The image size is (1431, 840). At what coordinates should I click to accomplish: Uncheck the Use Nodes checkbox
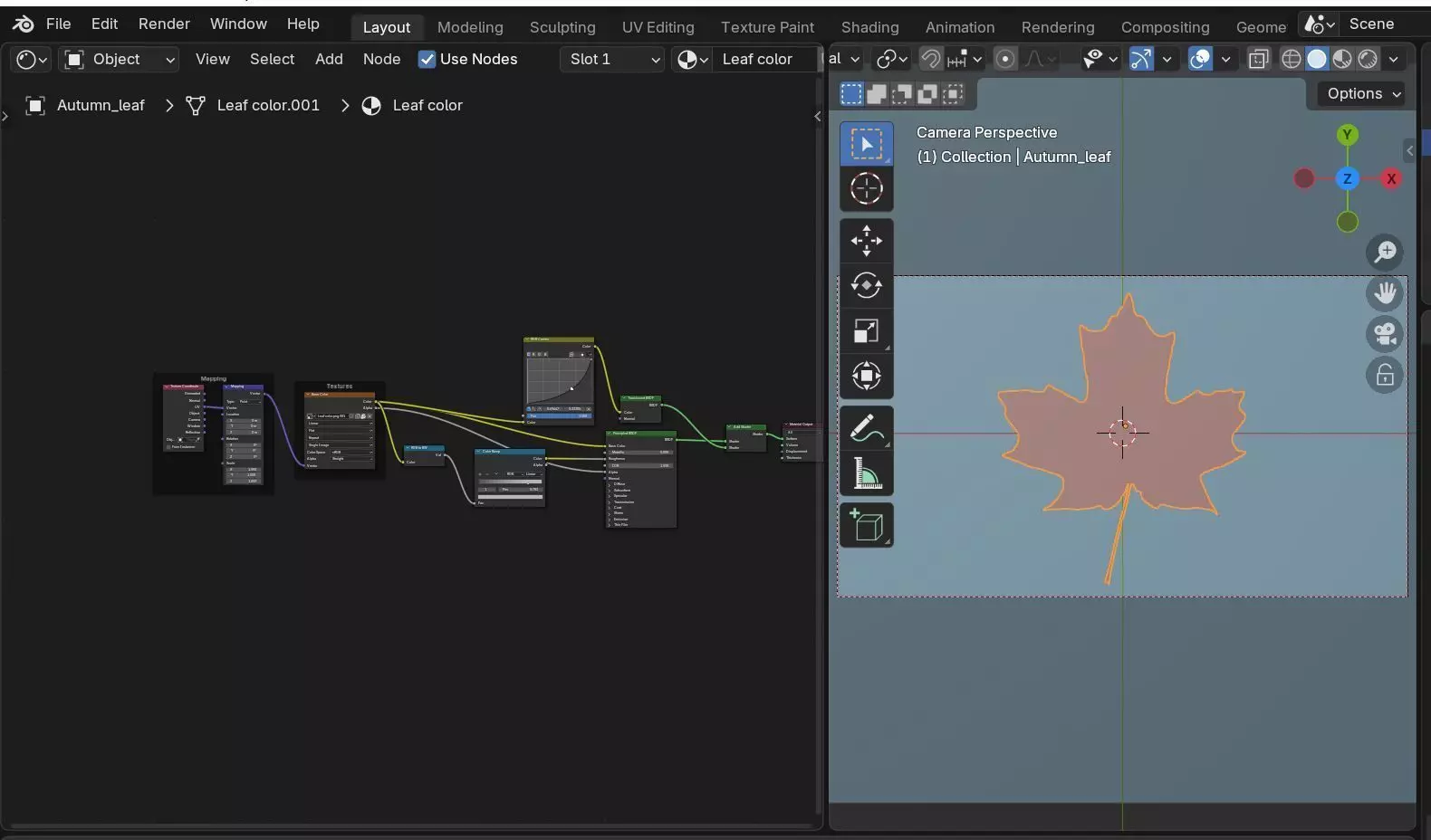click(x=427, y=60)
